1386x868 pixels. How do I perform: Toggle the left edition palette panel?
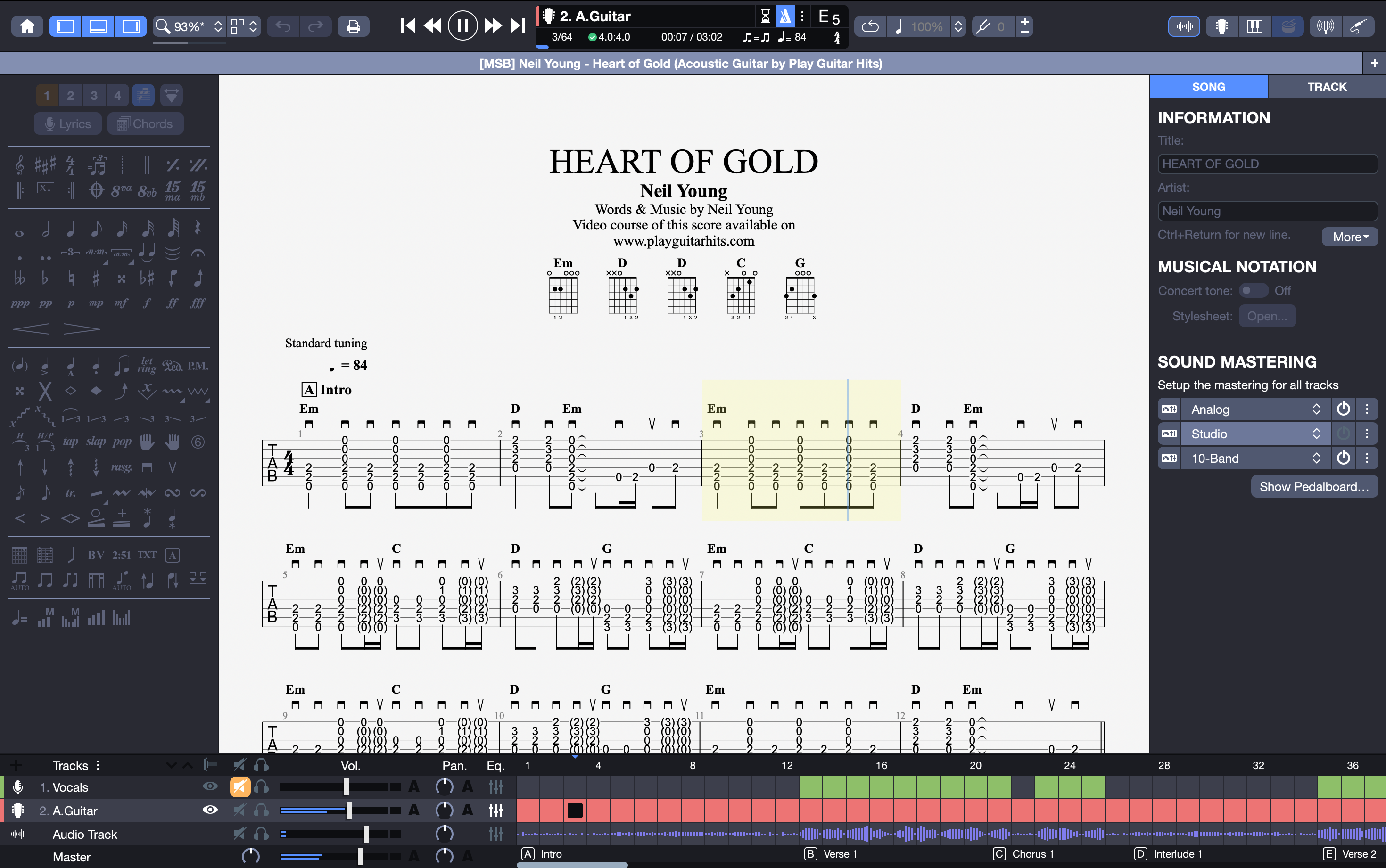pos(65,26)
